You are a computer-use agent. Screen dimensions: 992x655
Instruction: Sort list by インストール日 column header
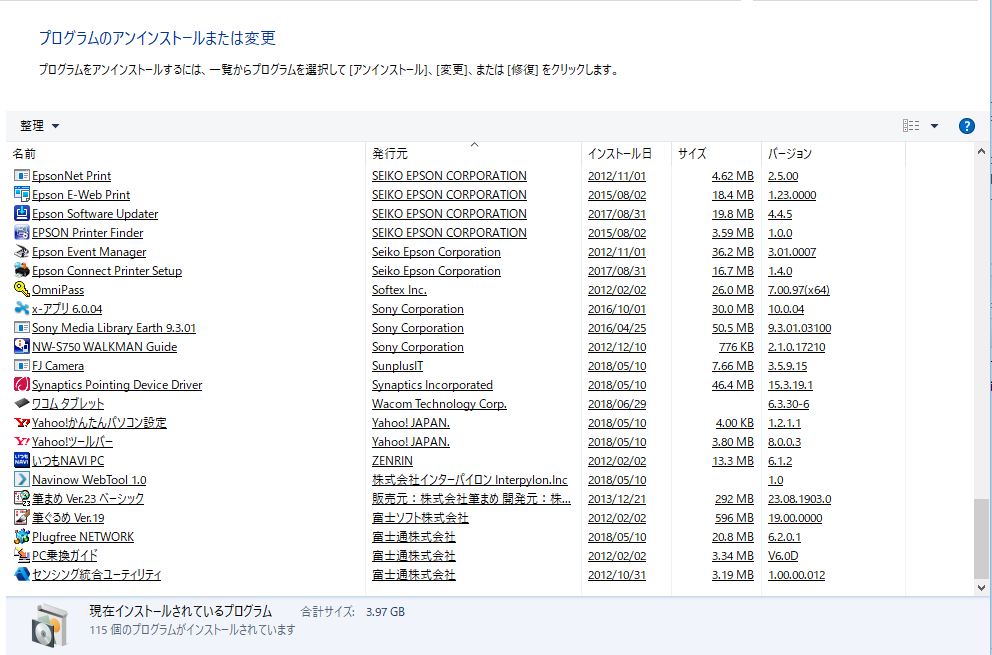point(620,154)
